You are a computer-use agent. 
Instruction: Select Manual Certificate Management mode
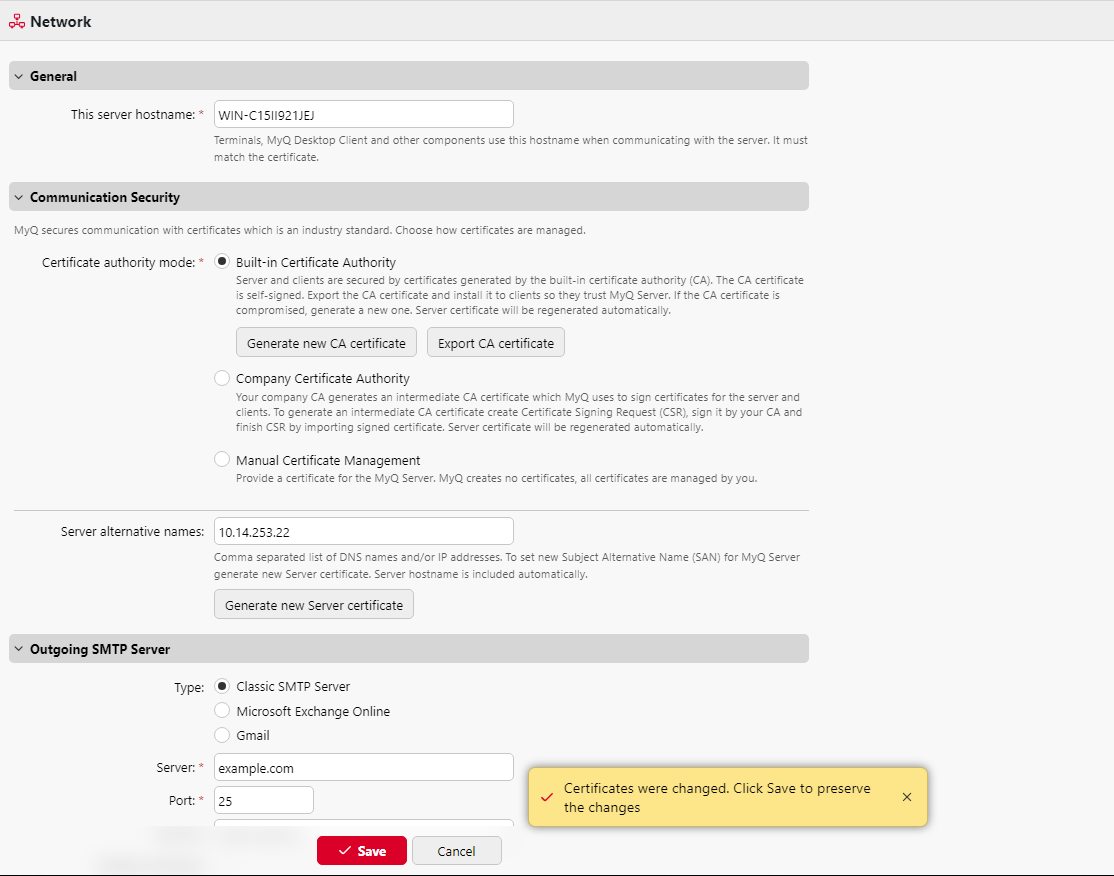pyautogui.click(x=221, y=458)
